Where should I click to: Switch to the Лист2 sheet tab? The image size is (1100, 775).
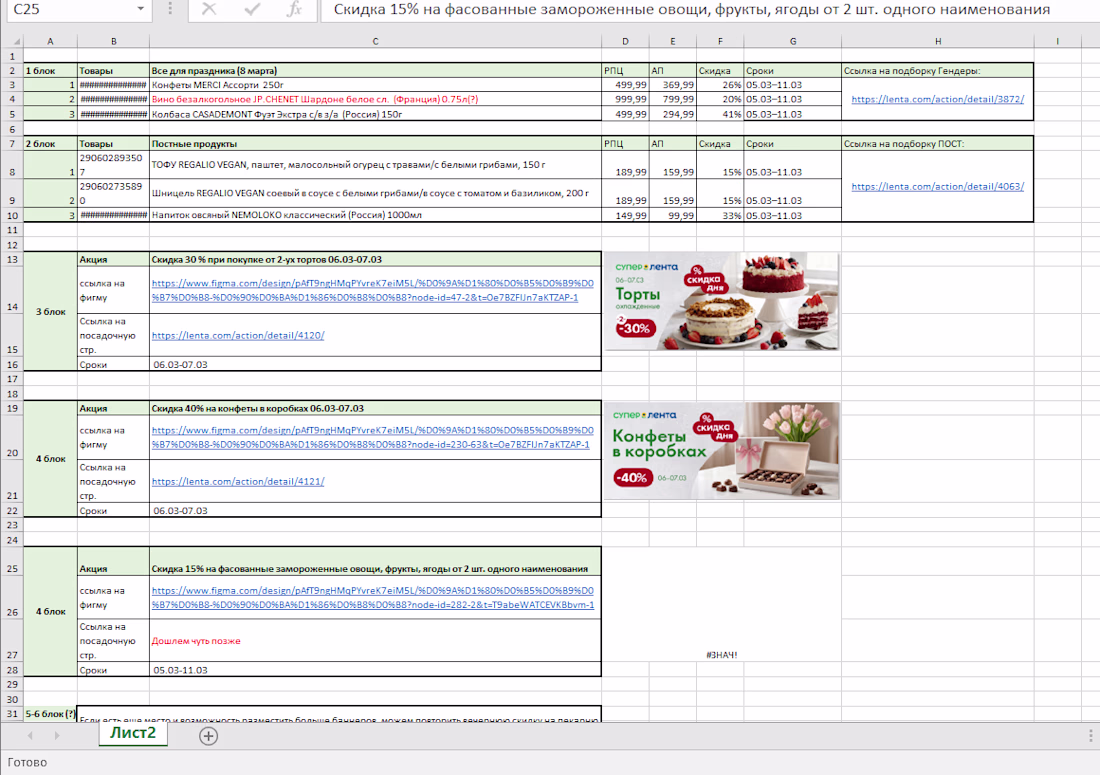[x=133, y=733]
